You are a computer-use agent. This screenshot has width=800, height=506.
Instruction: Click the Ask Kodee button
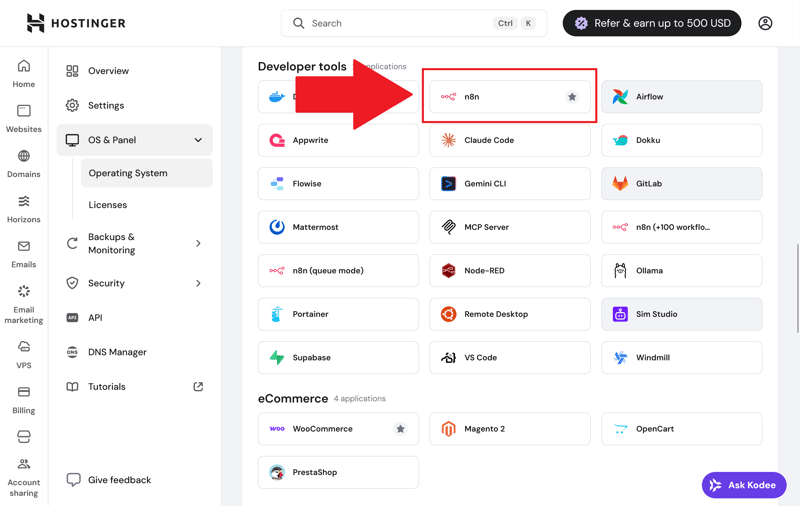(743, 485)
